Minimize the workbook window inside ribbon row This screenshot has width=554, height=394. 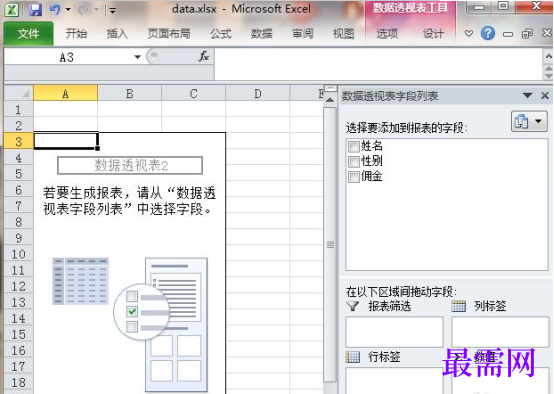508,34
